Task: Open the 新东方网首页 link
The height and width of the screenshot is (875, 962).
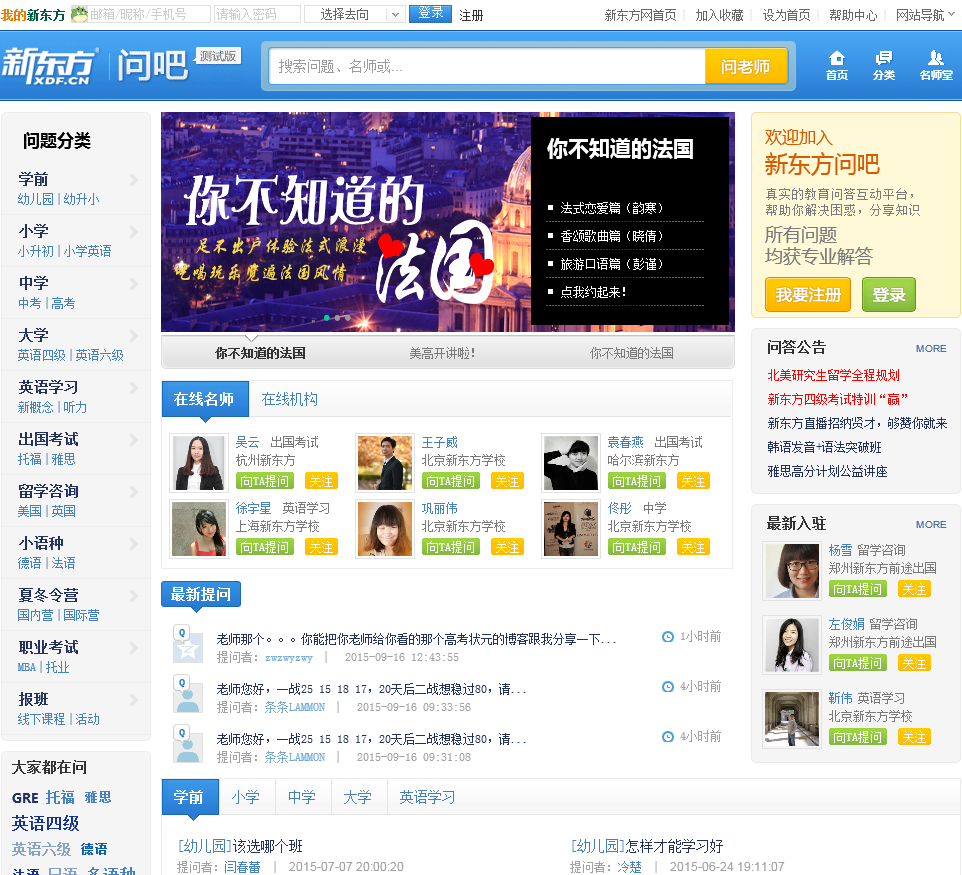Action: coord(640,15)
